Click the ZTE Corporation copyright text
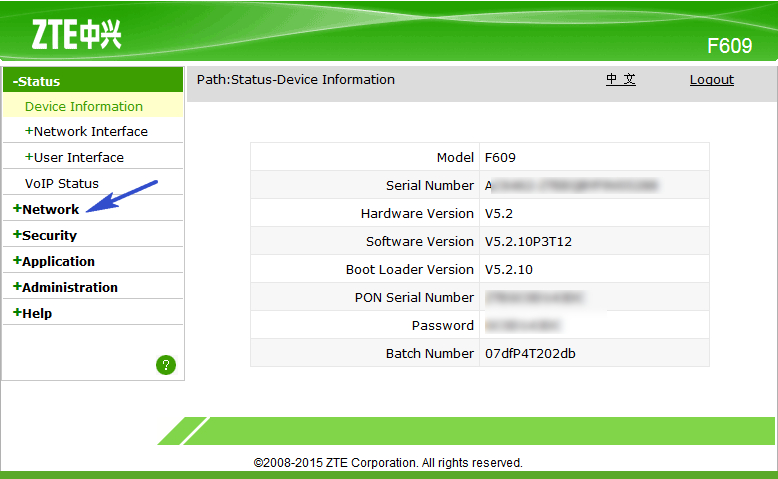Viewport: 778px width, 479px height. 388,463
